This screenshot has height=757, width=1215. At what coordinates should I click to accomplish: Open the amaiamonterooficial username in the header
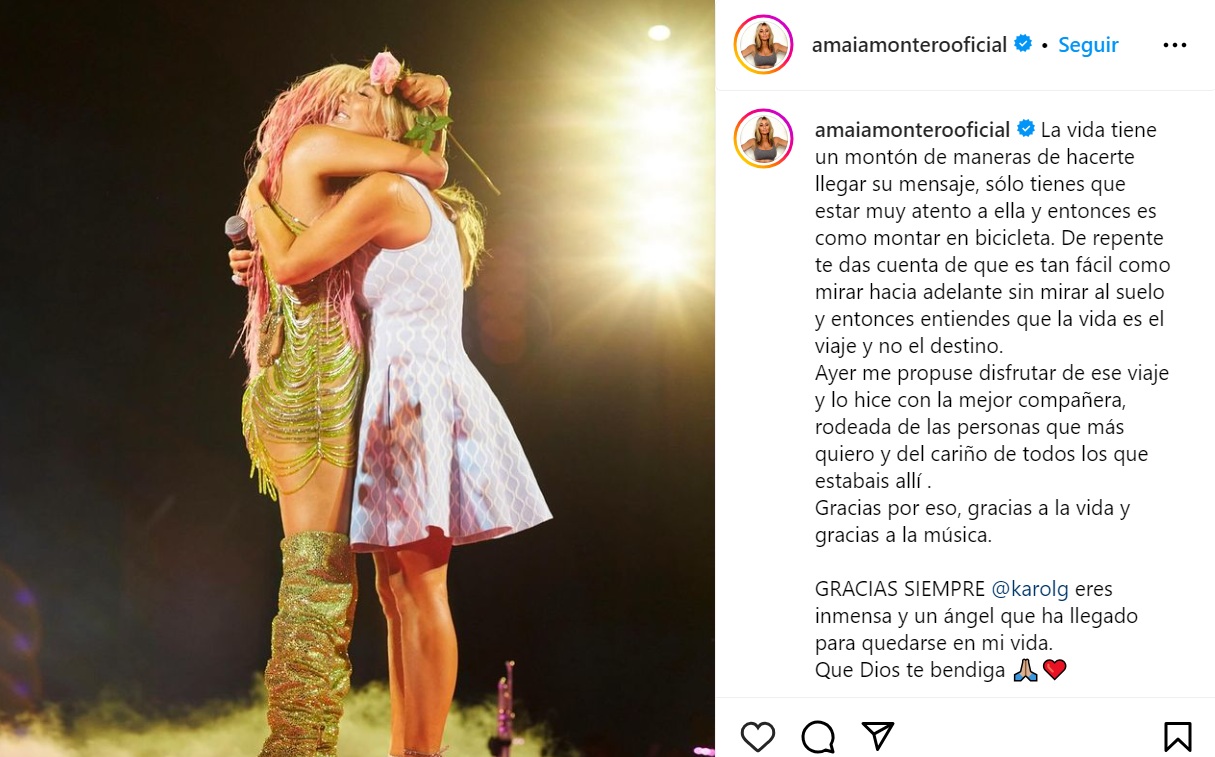(x=909, y=45)
